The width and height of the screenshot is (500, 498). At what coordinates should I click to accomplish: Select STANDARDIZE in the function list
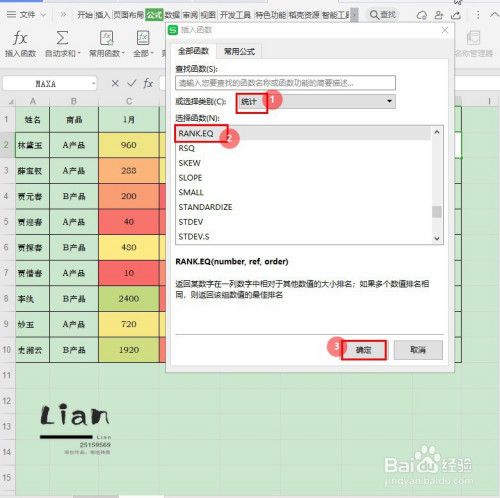pos(303,207)
